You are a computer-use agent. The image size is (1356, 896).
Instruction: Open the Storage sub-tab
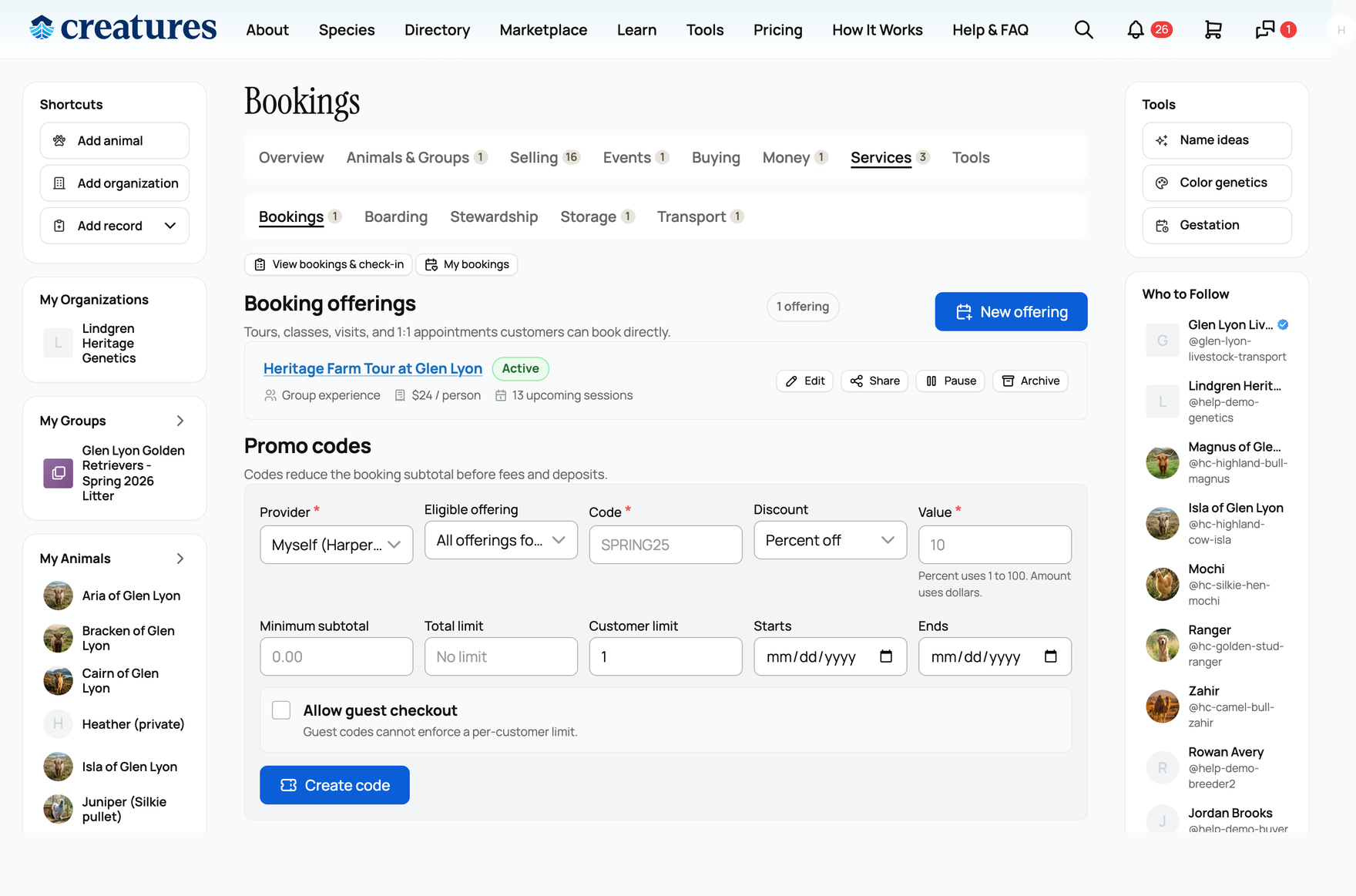click(597, 217)
